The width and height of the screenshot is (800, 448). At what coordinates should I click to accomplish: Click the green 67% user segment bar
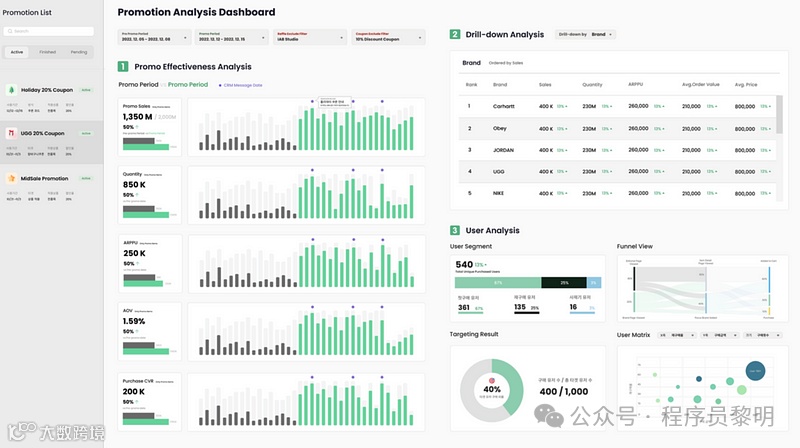(498, 283)
